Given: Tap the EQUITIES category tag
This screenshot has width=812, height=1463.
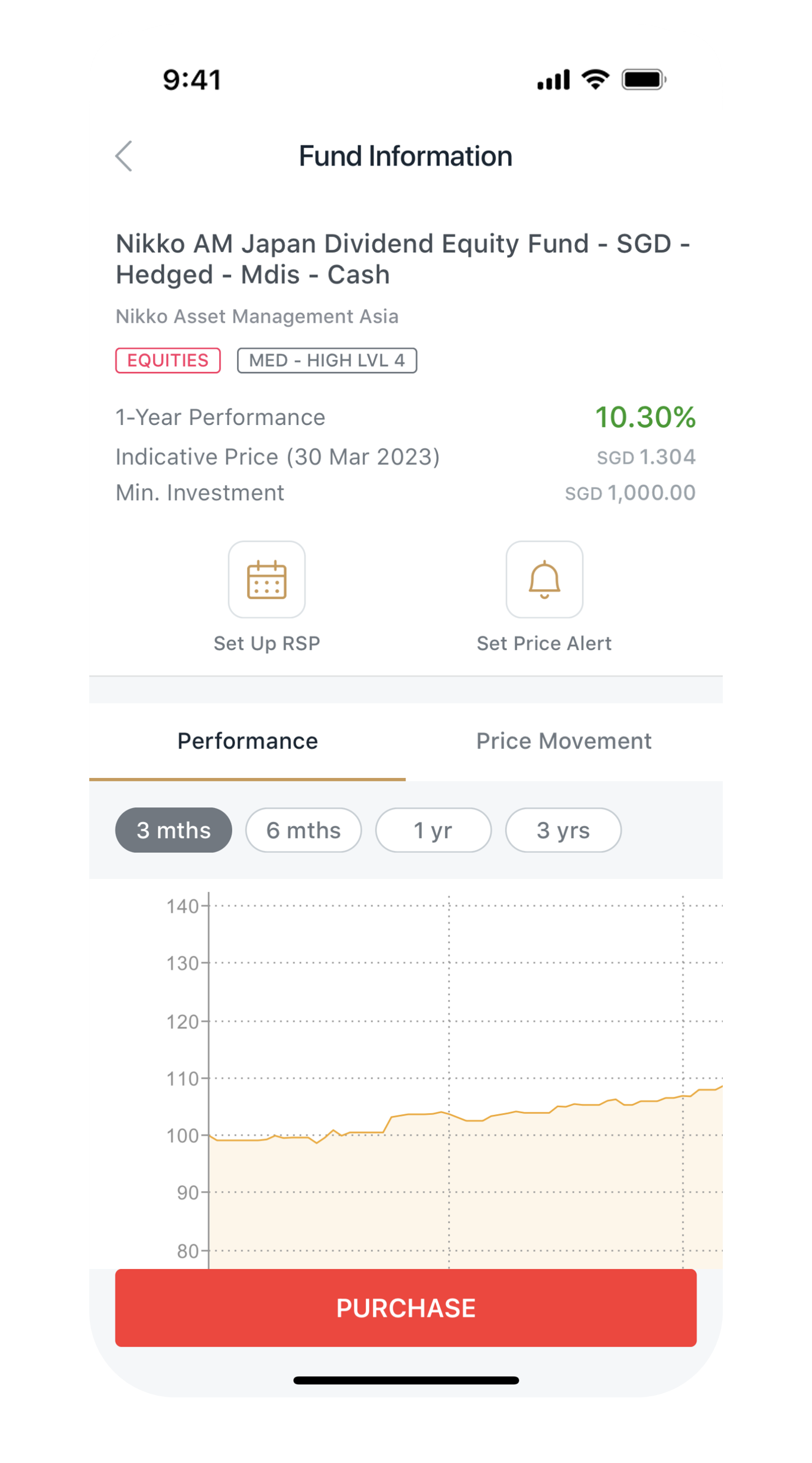Looking at the screenshot, I should [168, 361].
